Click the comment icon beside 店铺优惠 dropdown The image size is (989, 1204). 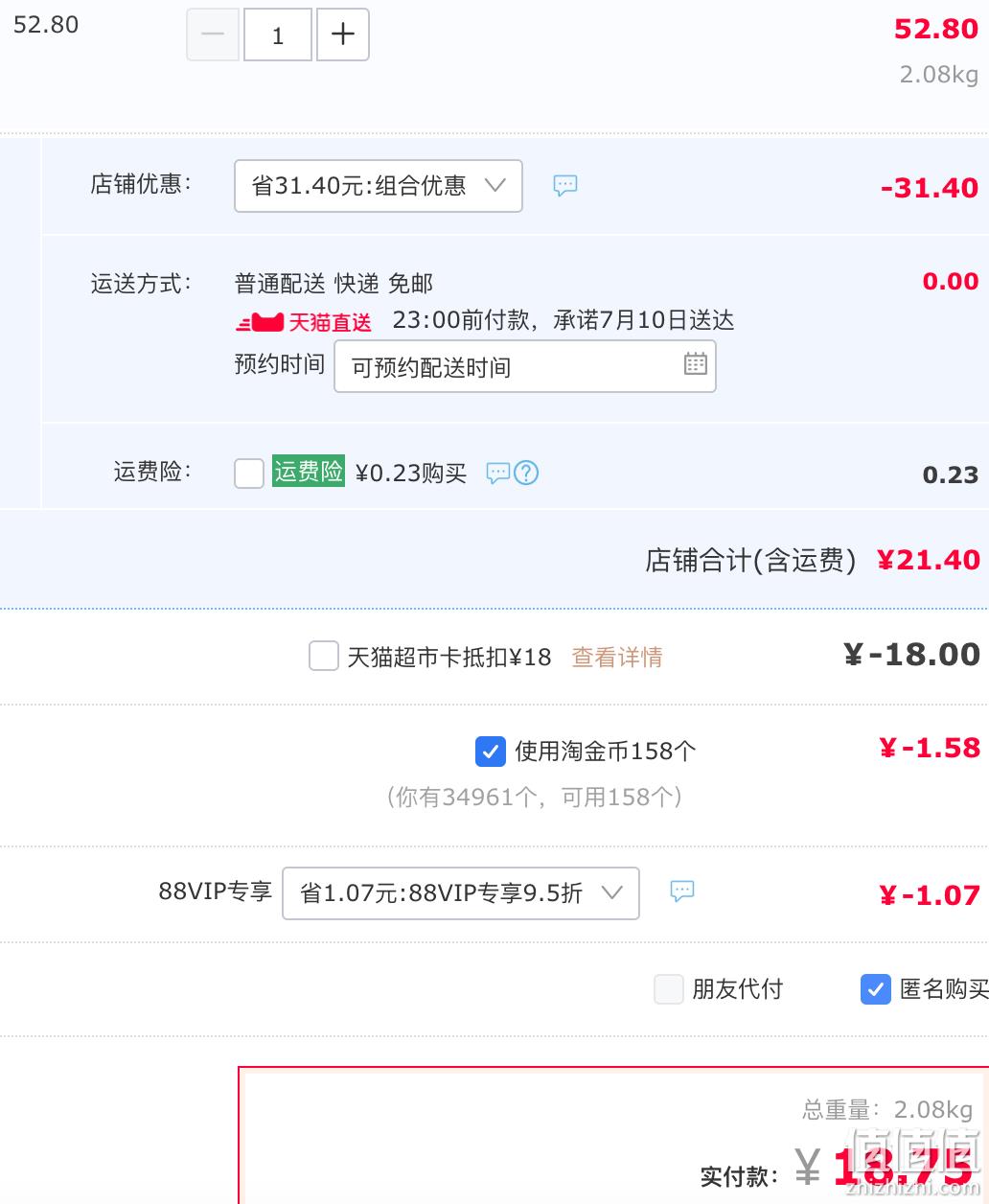coord(565,185)
